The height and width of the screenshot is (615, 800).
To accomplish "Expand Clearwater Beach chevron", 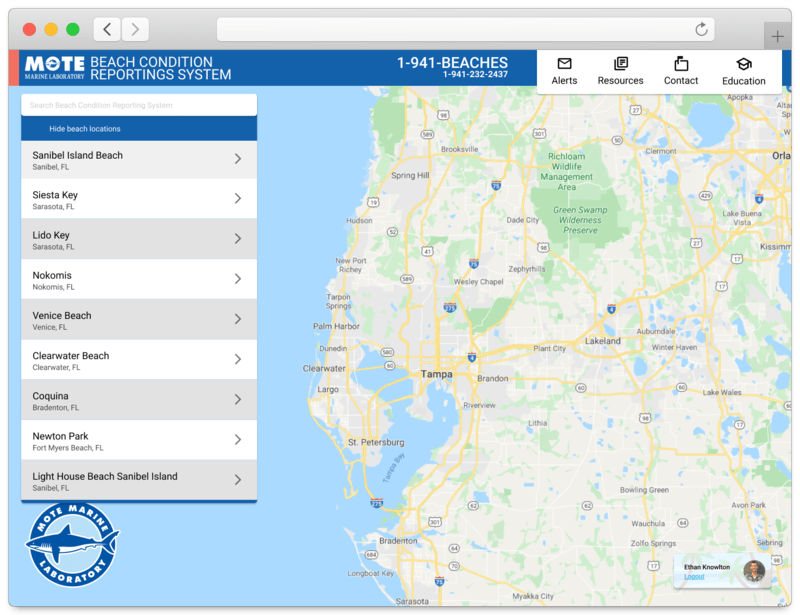I will (x=238, y=359).
